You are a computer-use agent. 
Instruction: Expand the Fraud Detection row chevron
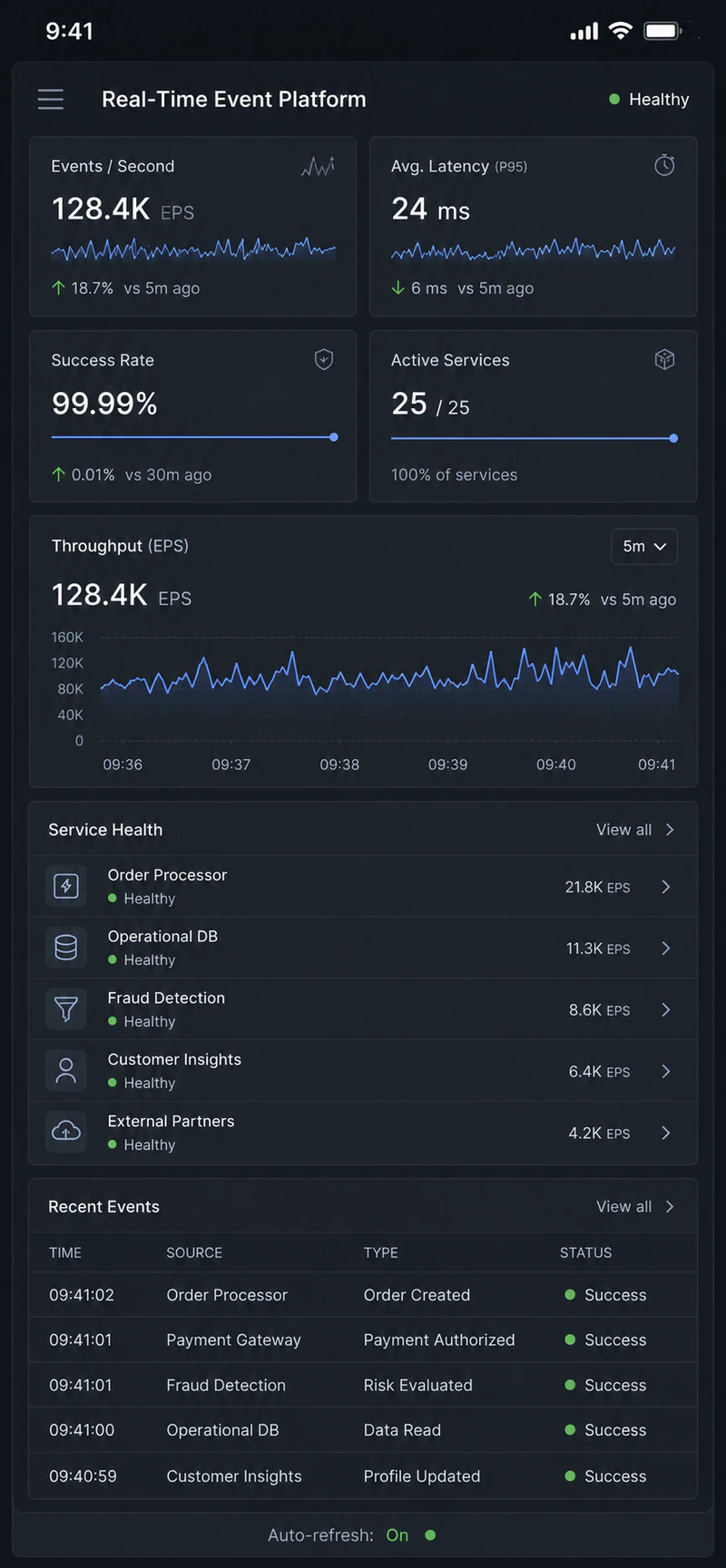(666, 1010)
